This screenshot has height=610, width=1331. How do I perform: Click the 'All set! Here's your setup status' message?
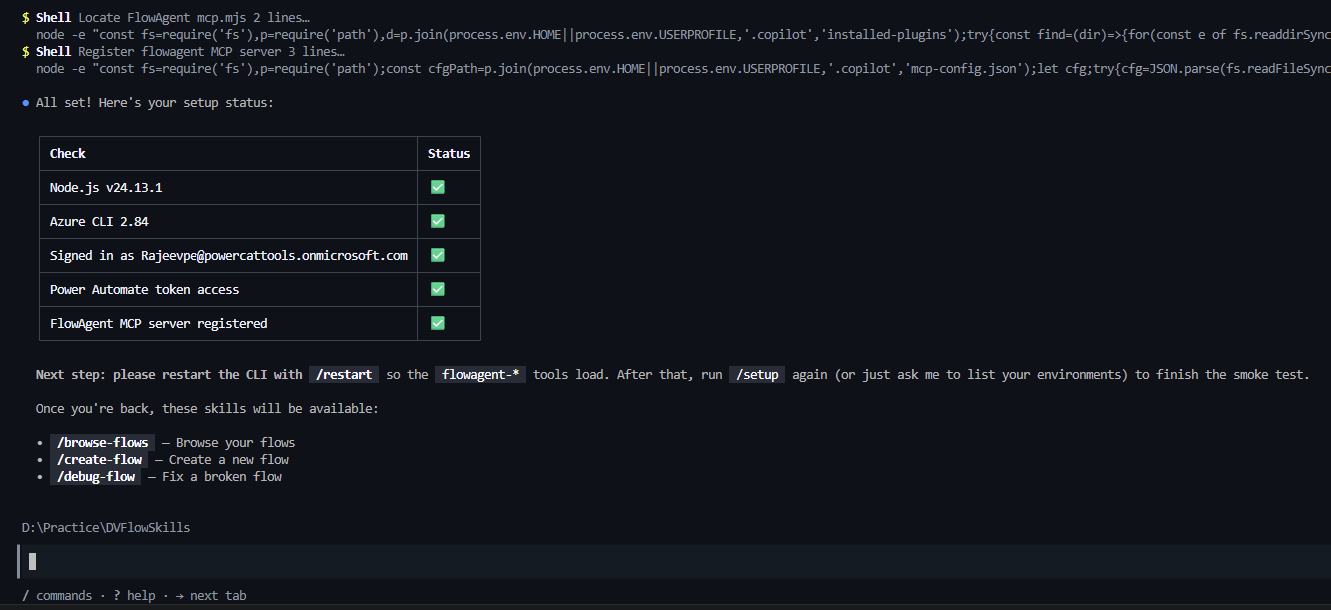point(154,102)
